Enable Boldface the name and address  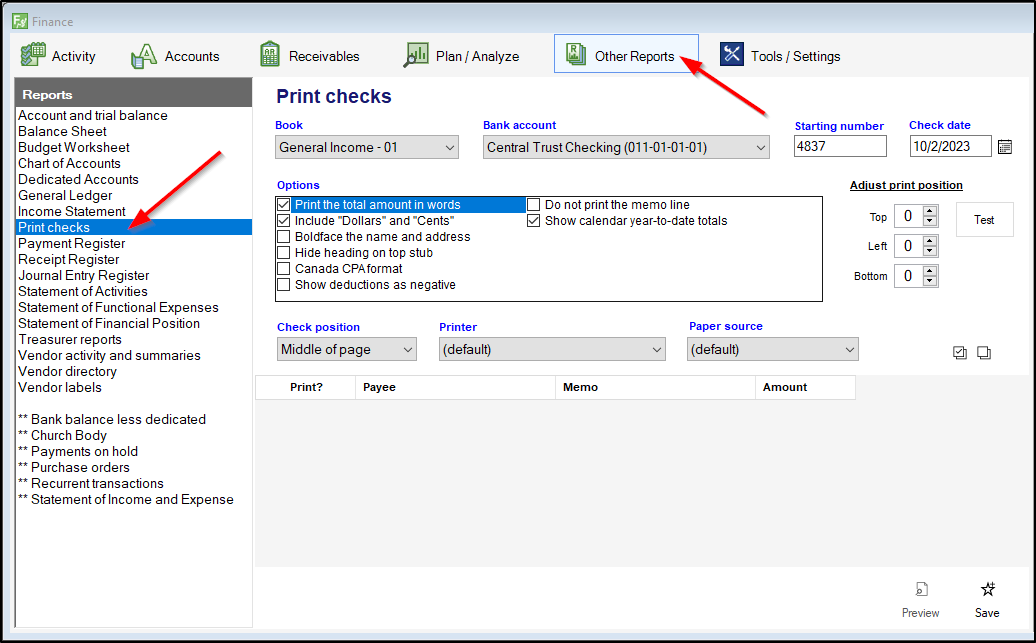(284, 237)
